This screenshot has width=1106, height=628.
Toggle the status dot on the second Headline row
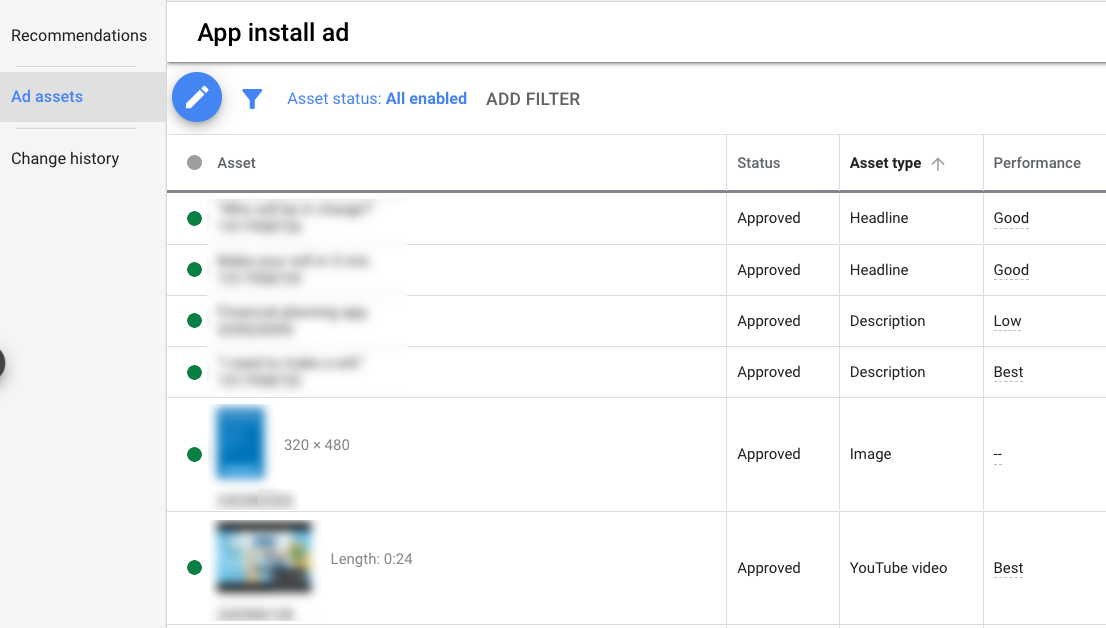pyautogui.click(x=194, y=269)
